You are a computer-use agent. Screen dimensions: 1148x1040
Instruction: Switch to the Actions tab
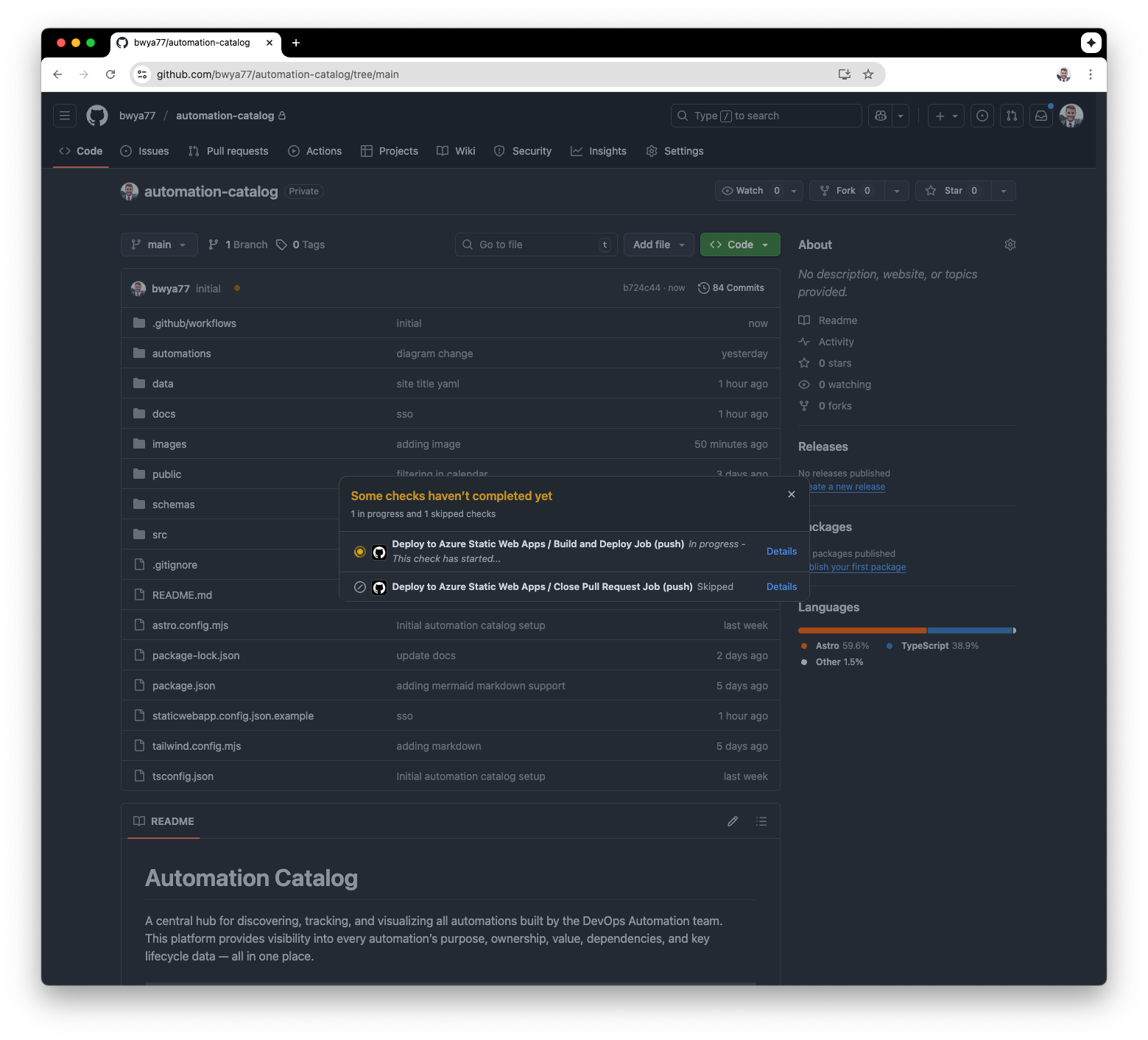pos(315,151)
